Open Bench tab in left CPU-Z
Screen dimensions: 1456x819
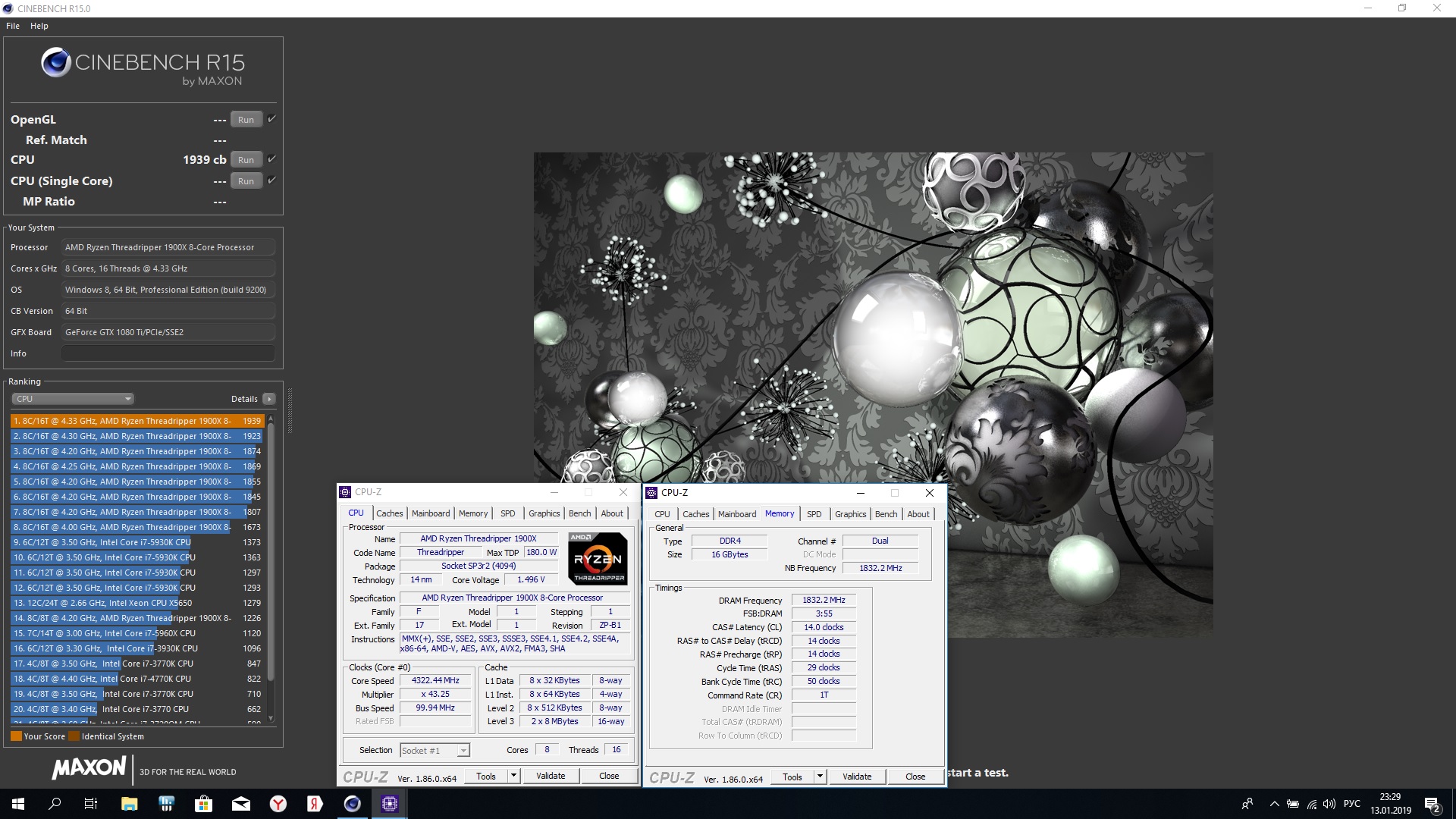point(580,513)
